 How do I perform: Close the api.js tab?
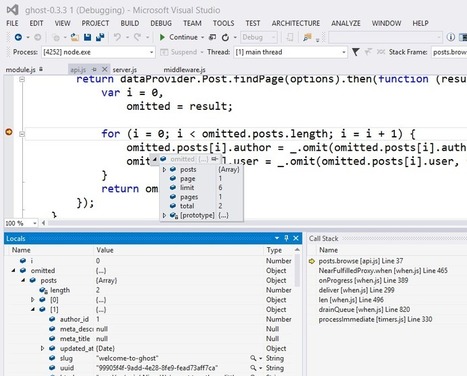[x=104, y=69]
